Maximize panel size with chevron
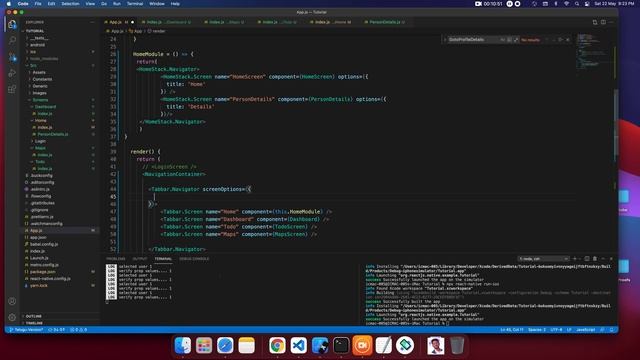The width and height of the screenshot is (640, 360). click(x=603, y=259)
